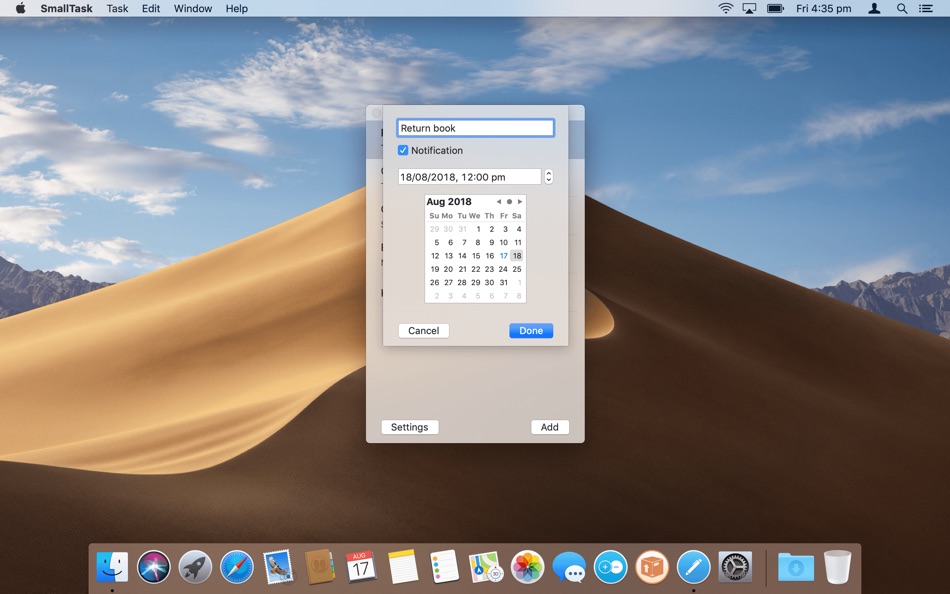Open System Preferences gear in dock
This screenshot has height=594, width=950.
coord(735,567)
